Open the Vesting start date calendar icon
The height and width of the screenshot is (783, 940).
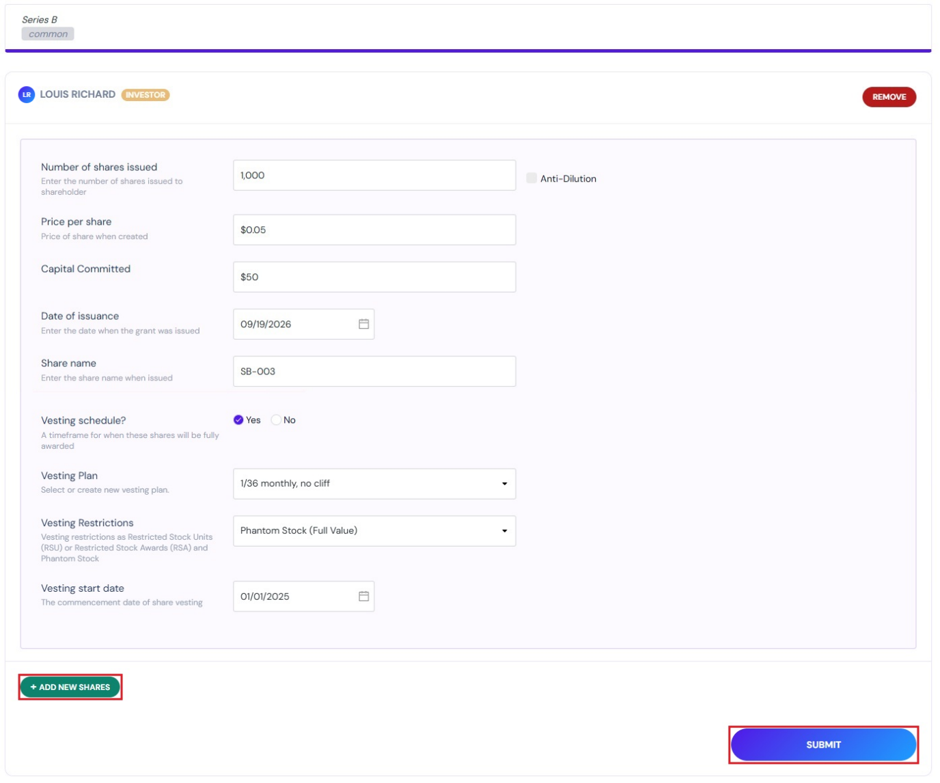point(363,597)
